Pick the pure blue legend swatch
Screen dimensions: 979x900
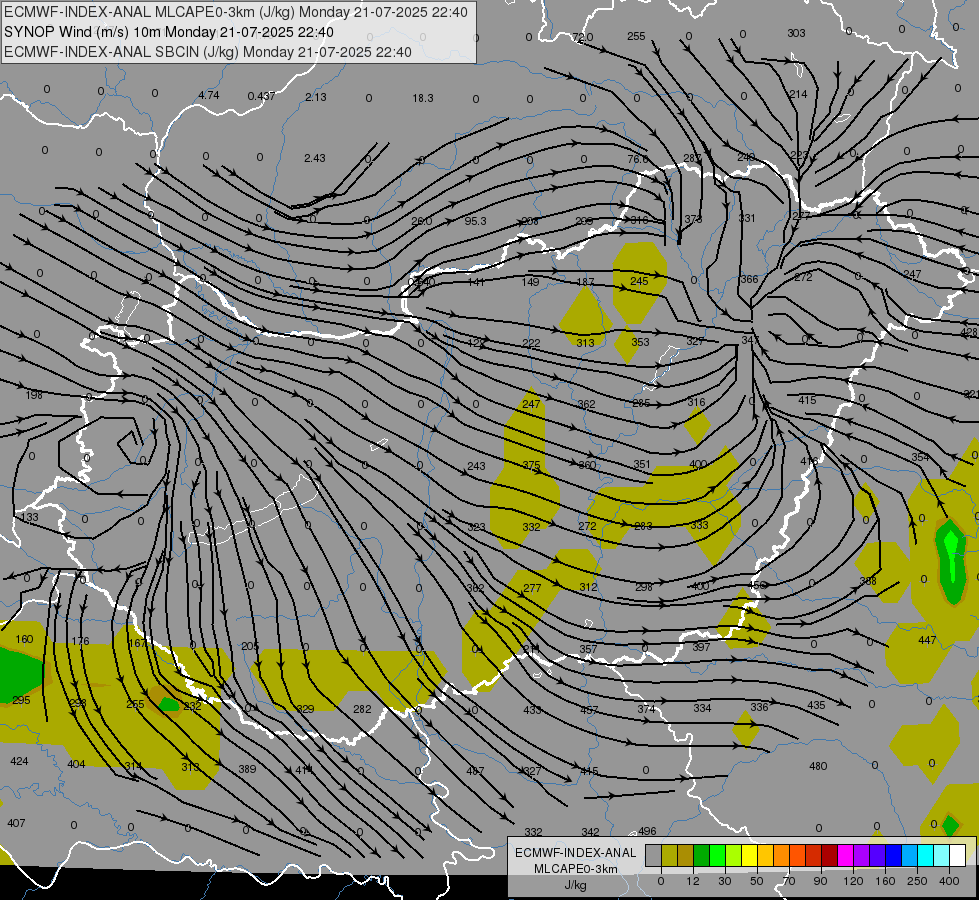point(893,855)
